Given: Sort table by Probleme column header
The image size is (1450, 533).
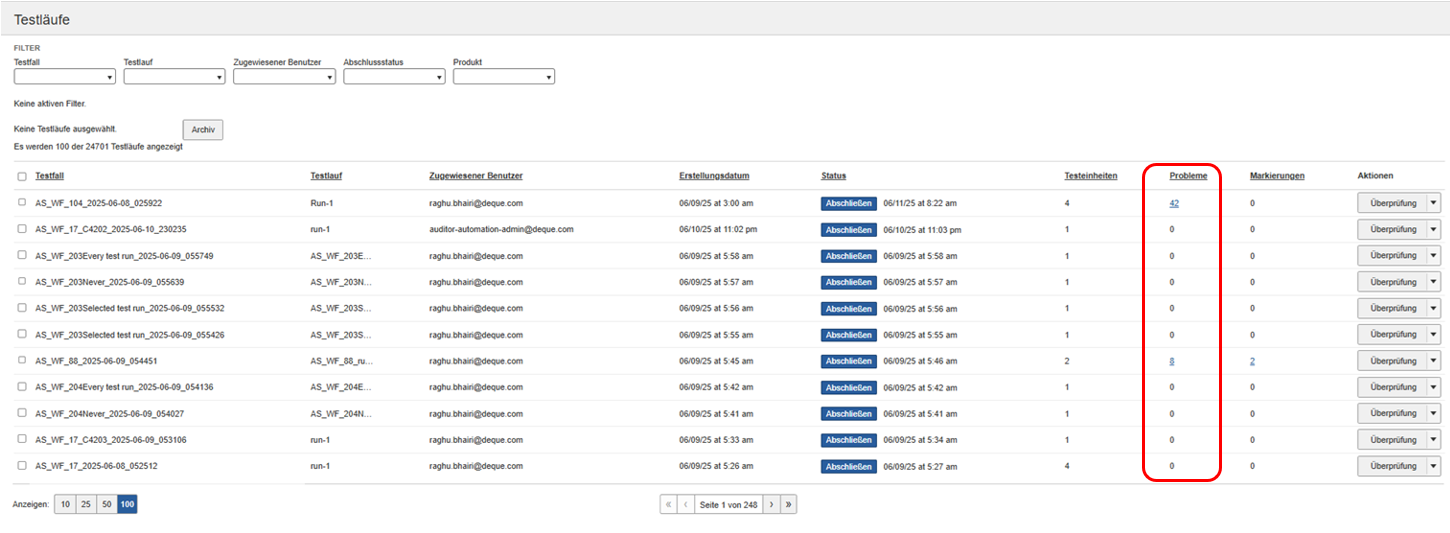Looking at the screenshot, I should pos(1188,176).
